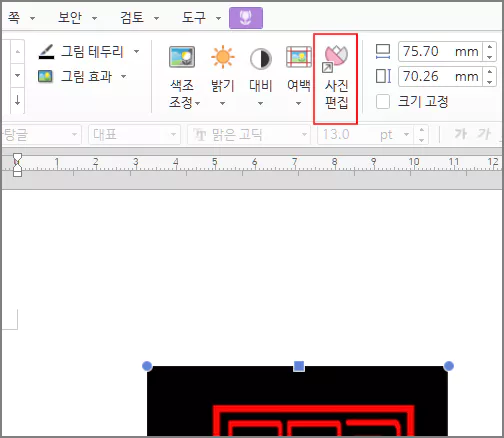Click the ruler indent marker
504x438 pixels.
[x=17, y=164]
